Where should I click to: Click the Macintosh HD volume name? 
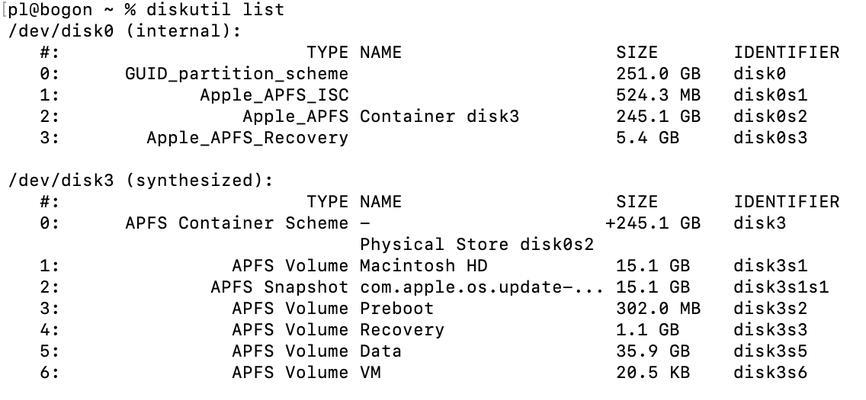click(x=424, y=266)
